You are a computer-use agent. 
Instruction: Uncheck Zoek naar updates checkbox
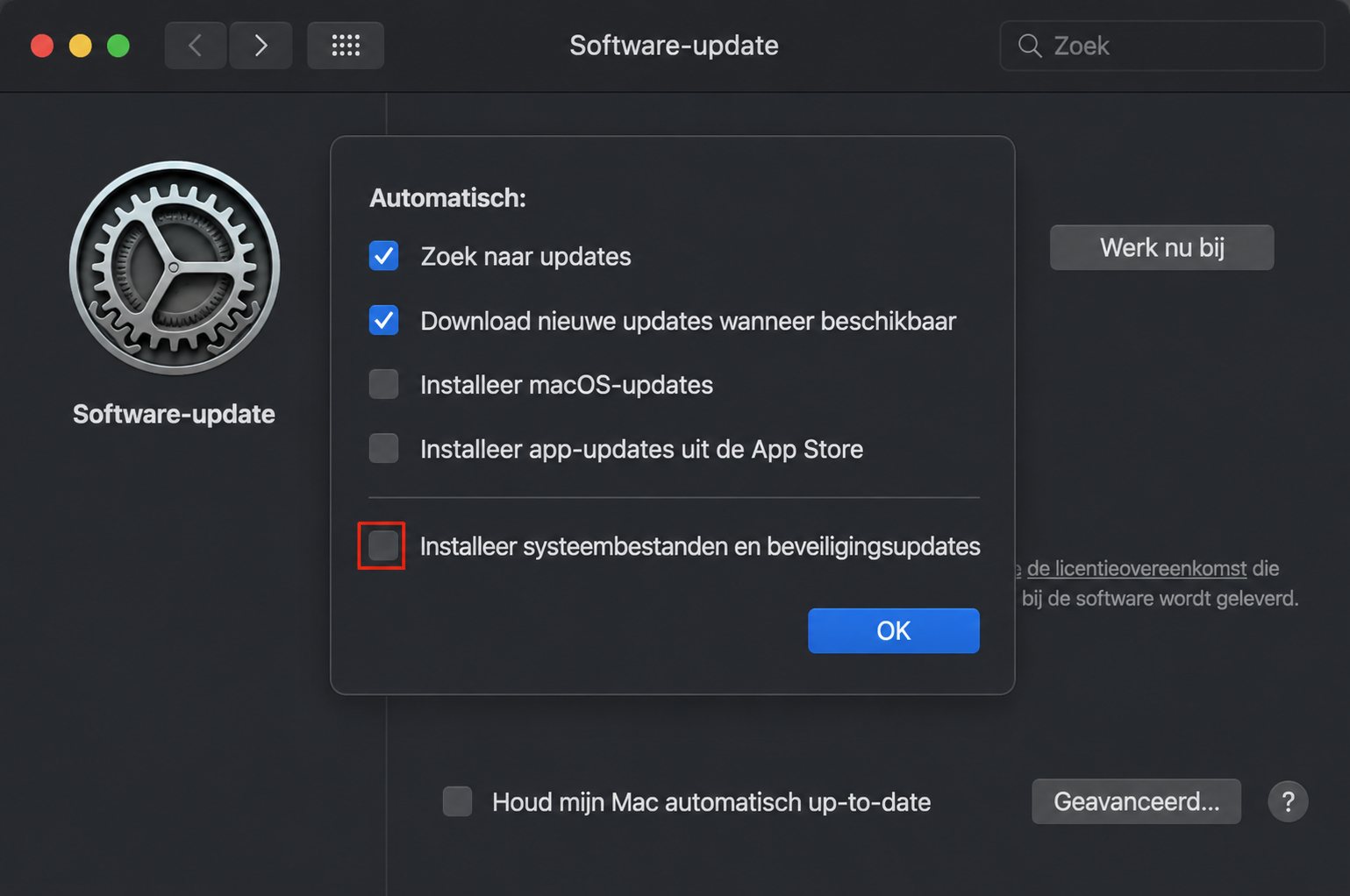click(x=383, y=256)
